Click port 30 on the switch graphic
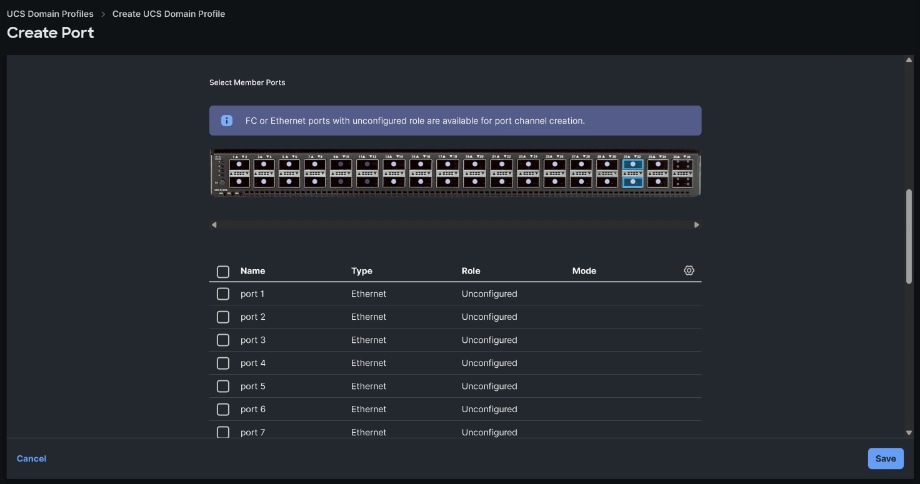 607,182
